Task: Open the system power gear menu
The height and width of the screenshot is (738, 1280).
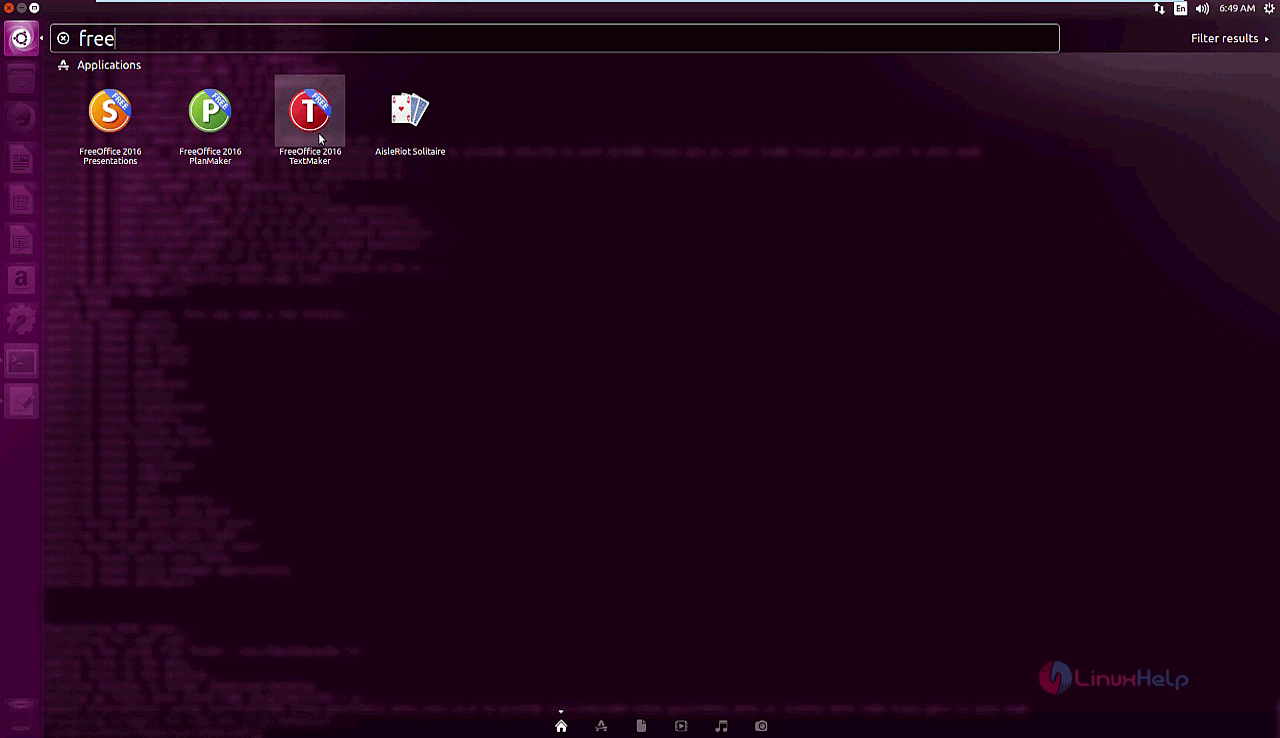Action: tap(1270, 8)
